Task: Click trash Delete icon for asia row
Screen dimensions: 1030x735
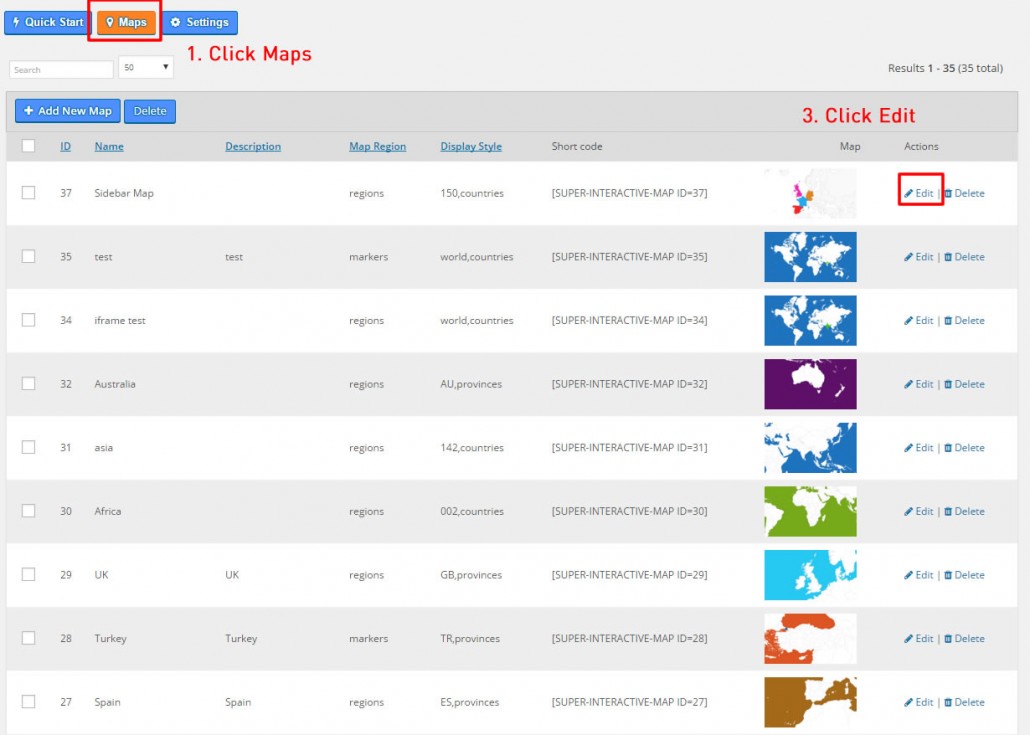Action: coord(948,448)
